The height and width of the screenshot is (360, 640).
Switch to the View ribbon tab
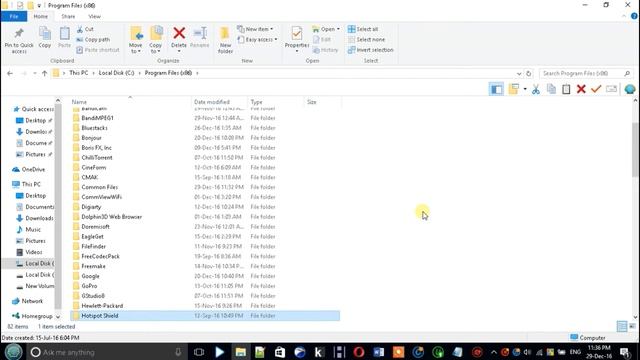pyautogui.click(x=94, y=16)
